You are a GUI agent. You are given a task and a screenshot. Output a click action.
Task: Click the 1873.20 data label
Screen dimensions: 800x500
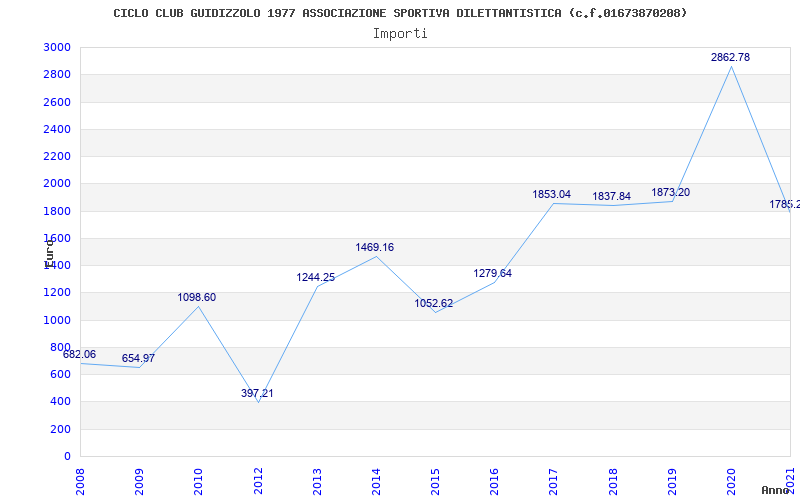click(x=670, y=192)
